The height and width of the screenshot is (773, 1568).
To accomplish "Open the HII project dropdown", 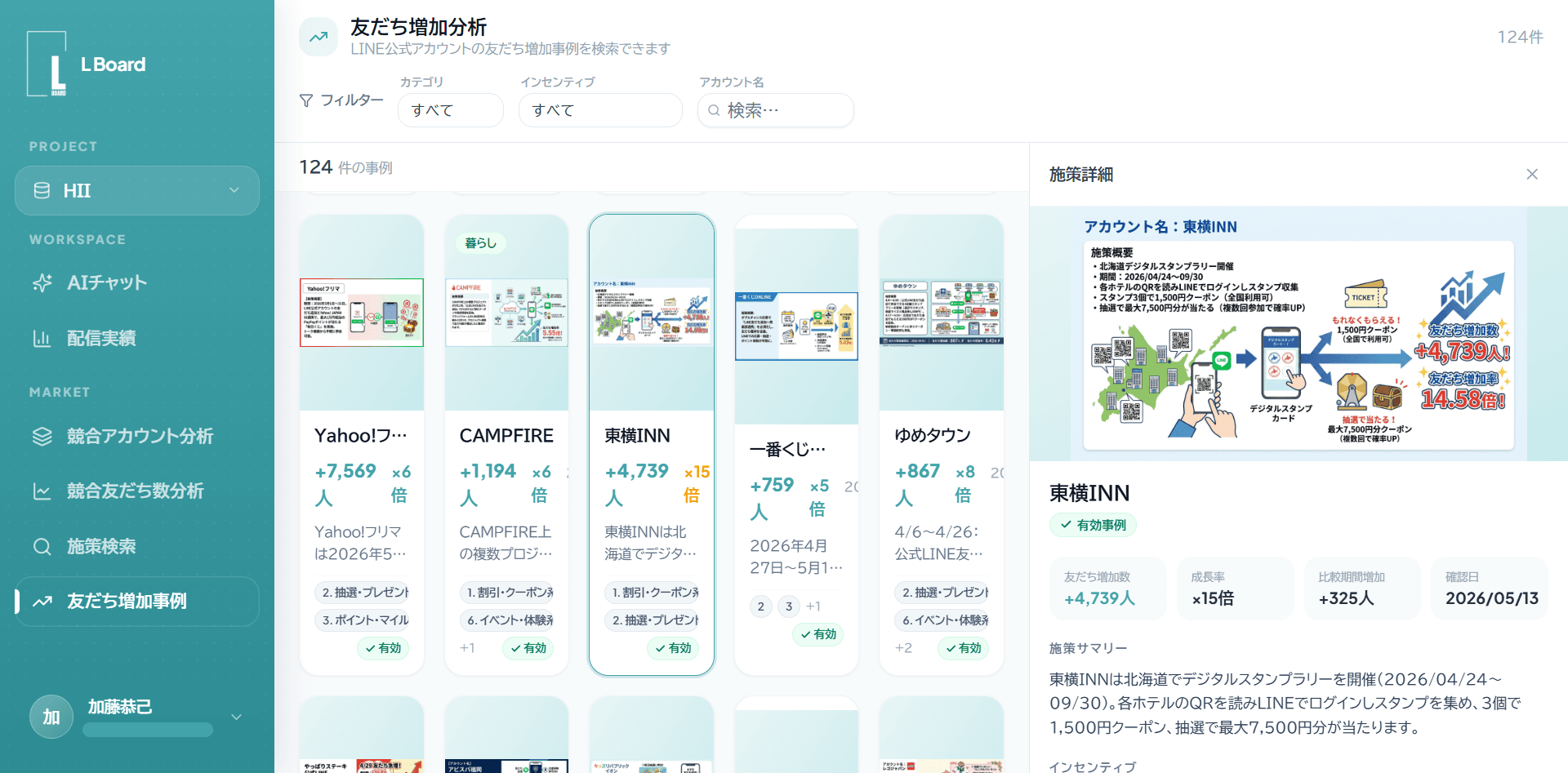I will tap(137, 191).
